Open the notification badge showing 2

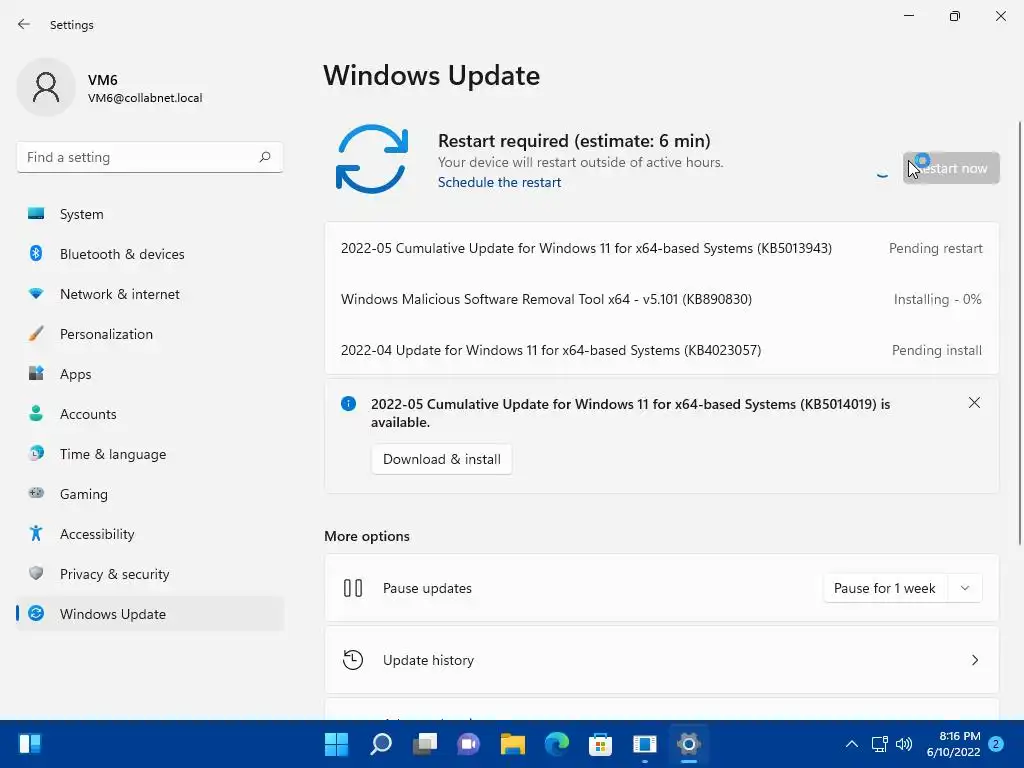996,743
